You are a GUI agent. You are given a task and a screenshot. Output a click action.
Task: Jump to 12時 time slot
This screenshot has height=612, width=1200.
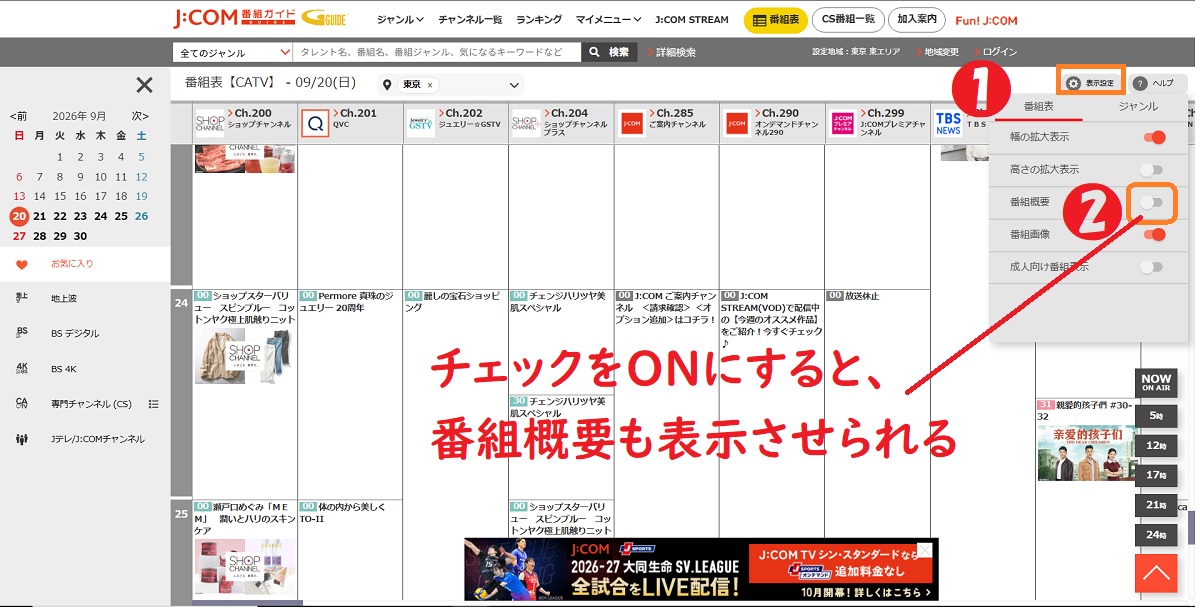tap(1156, 445)
